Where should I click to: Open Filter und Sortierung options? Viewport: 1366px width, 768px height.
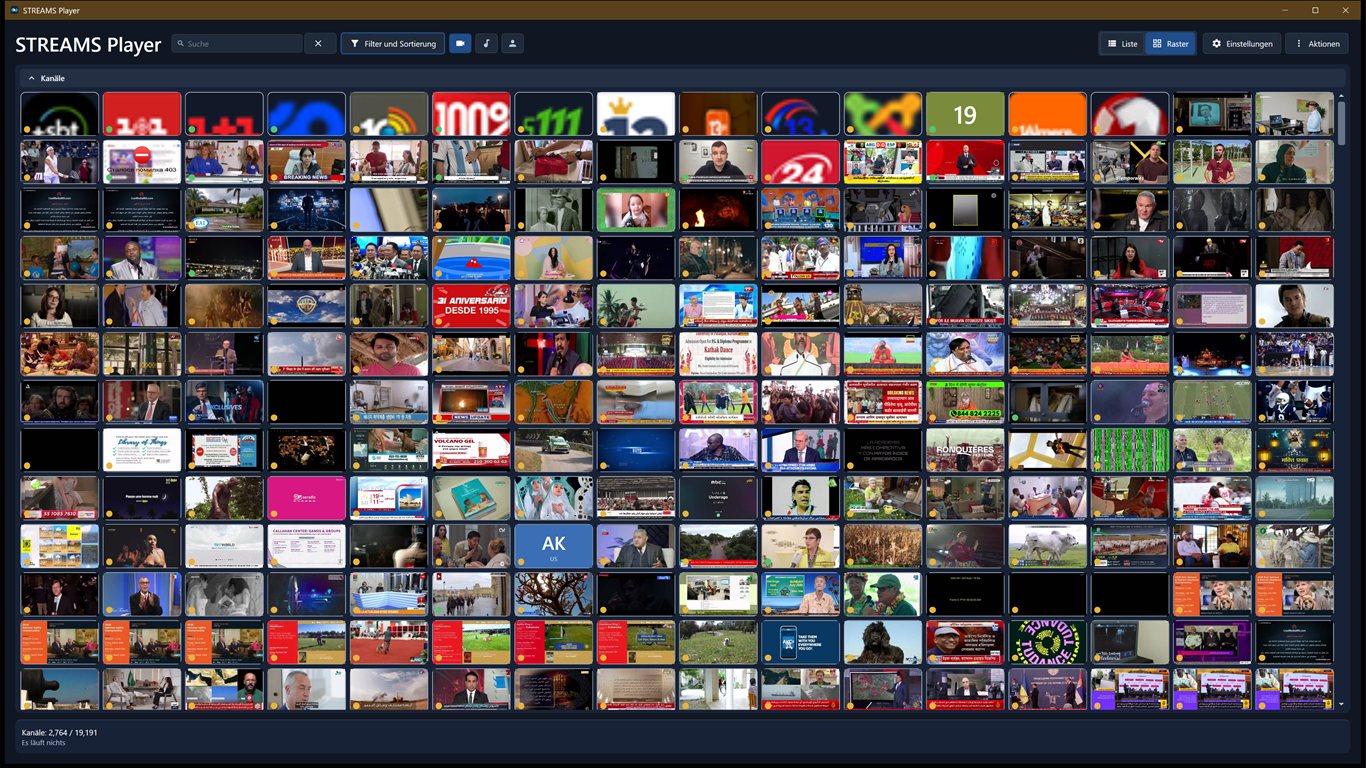pos(392,44)
